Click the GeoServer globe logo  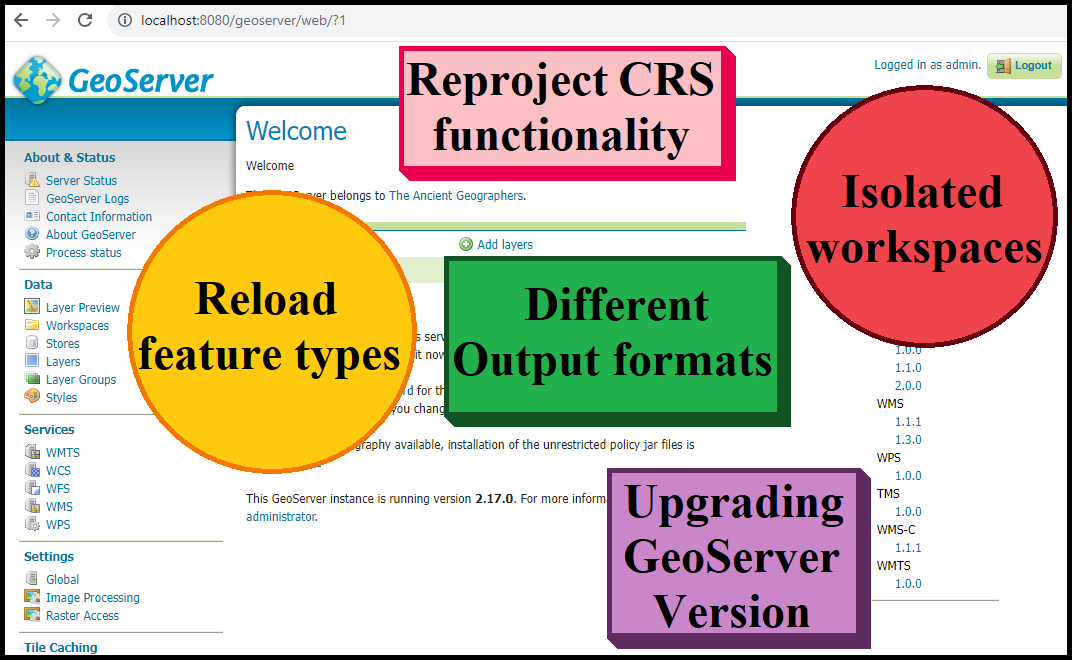(x=37, y=80)
